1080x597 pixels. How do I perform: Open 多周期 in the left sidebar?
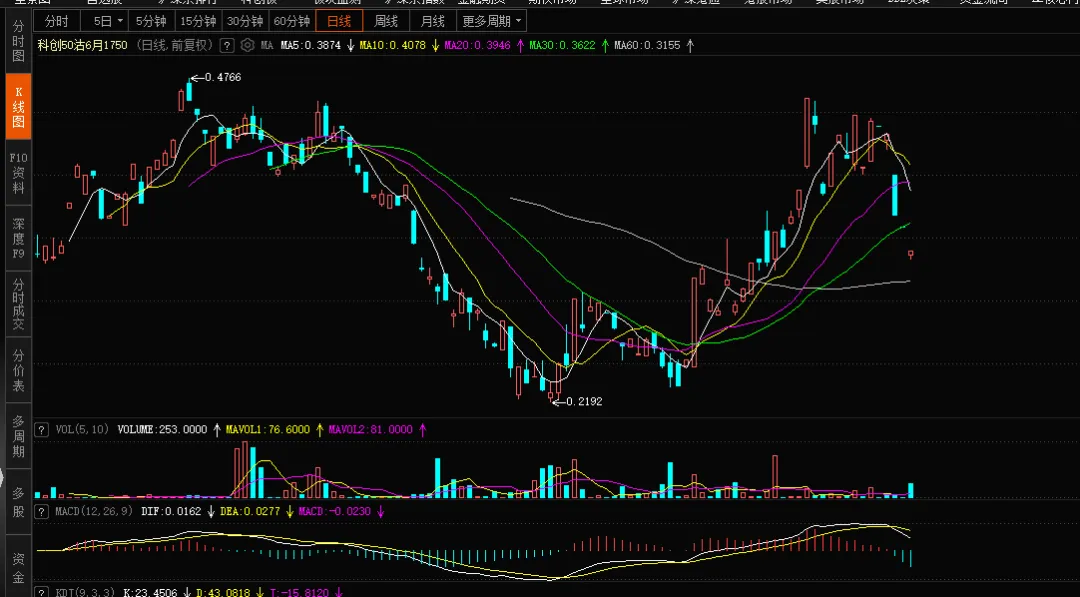[19, 437]
